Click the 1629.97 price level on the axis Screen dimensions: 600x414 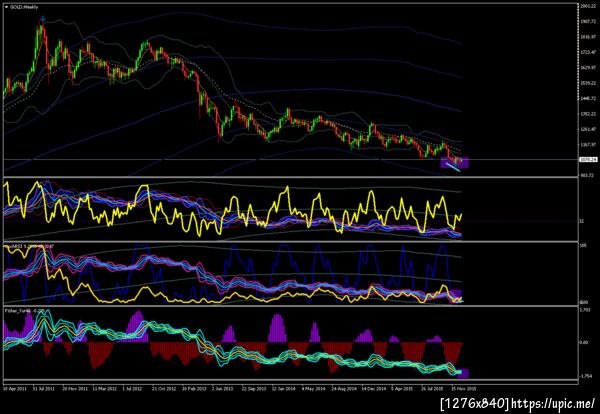(x=589, y=68)
